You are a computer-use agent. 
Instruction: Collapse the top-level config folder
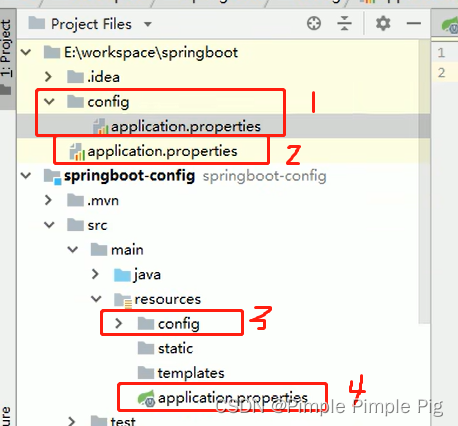point(49,101)
